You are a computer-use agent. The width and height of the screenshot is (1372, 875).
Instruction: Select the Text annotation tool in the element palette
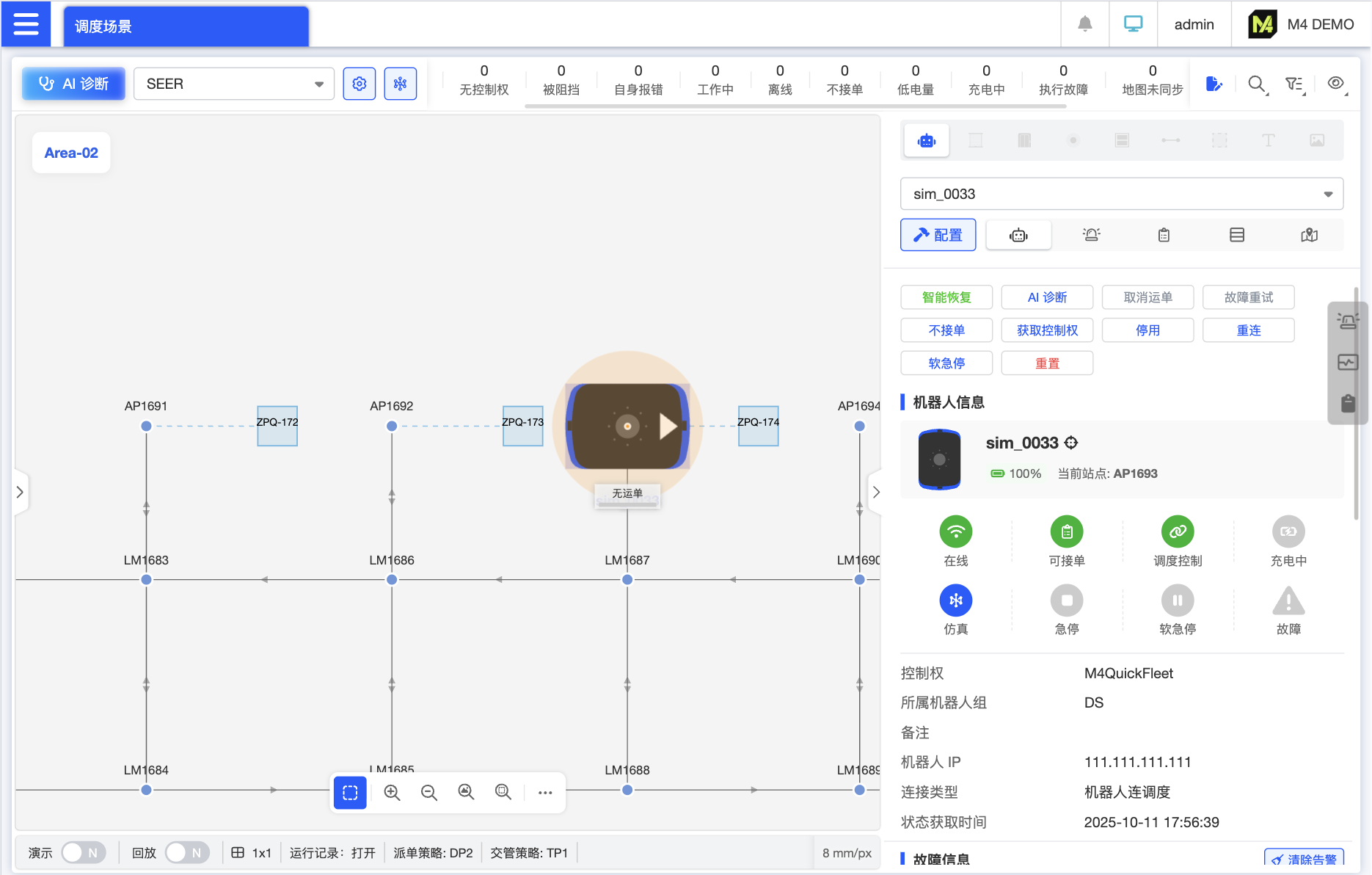(x=1268, y=140)
